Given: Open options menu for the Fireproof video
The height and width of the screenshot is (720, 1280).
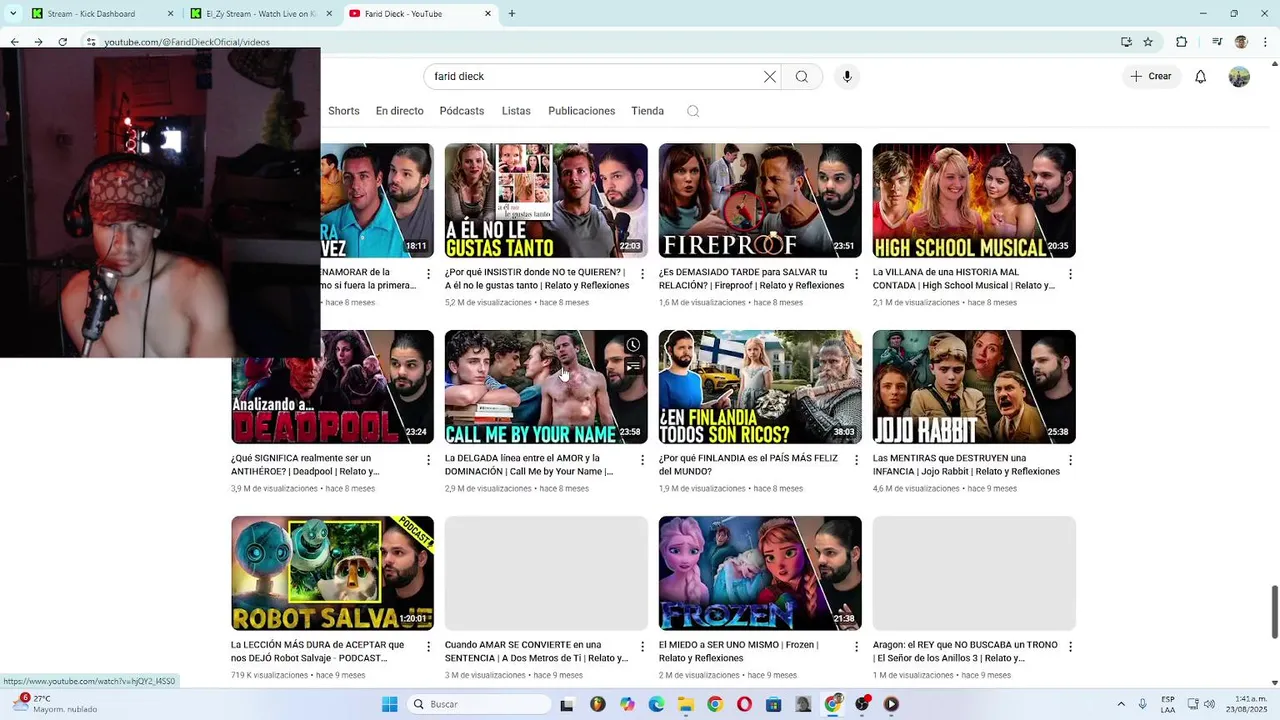Looking at the screenshot, I should point(856,274).
